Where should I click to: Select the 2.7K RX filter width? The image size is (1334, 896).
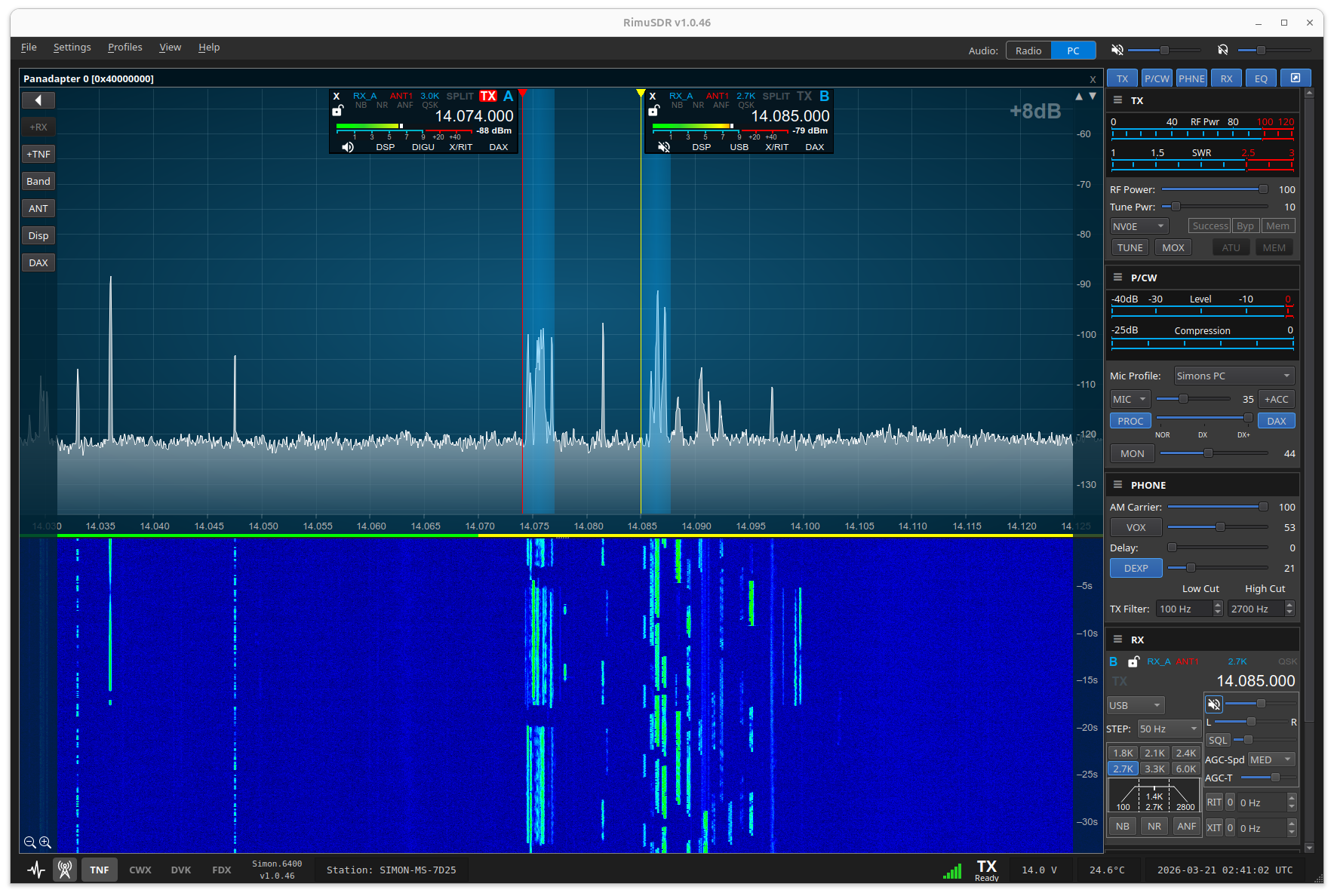(1122, 768)
